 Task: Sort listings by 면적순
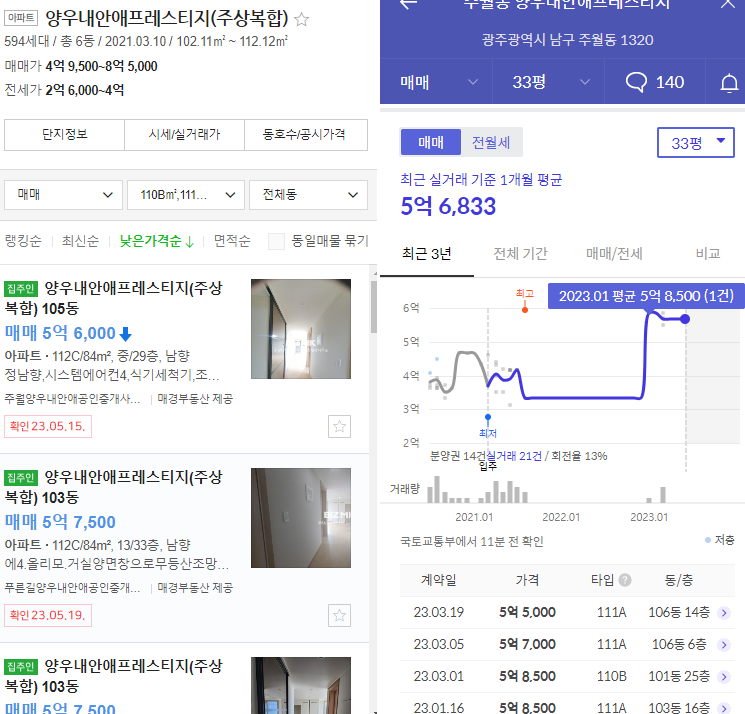pyautogui.click(x=232, y=241)
